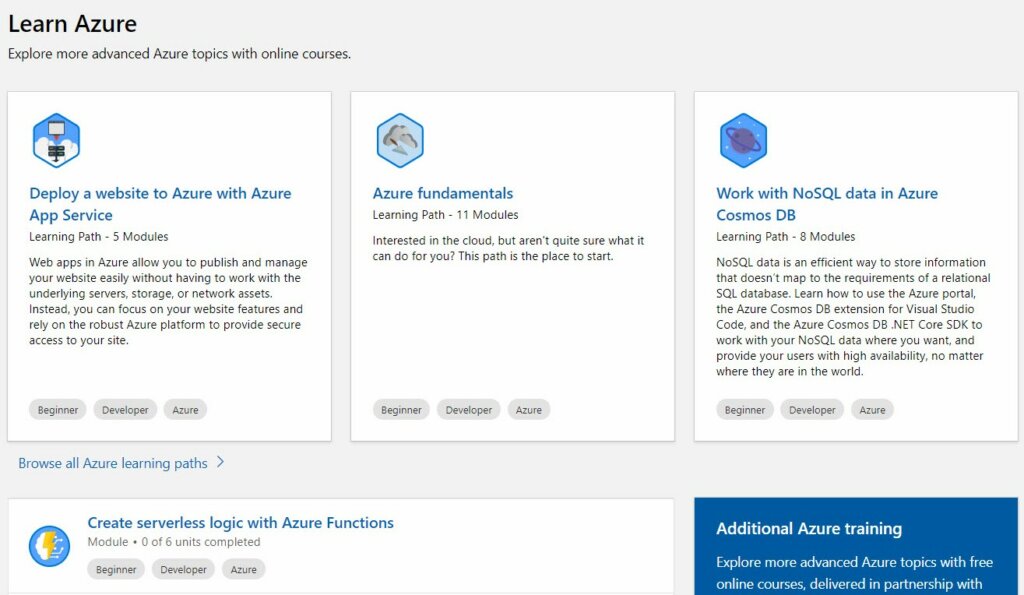1024x595 pixels.
Task: Click the Azure fundamentals cloud hexagon icon
Action: (400, 140)
